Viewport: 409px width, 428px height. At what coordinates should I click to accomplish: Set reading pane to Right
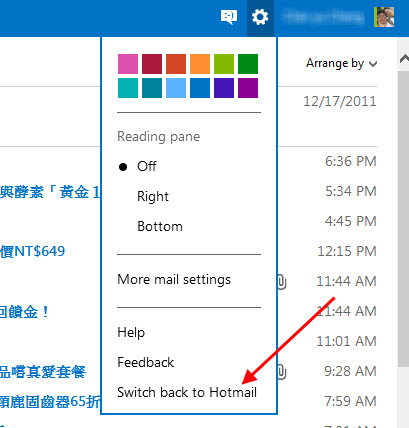click(153, 196)
